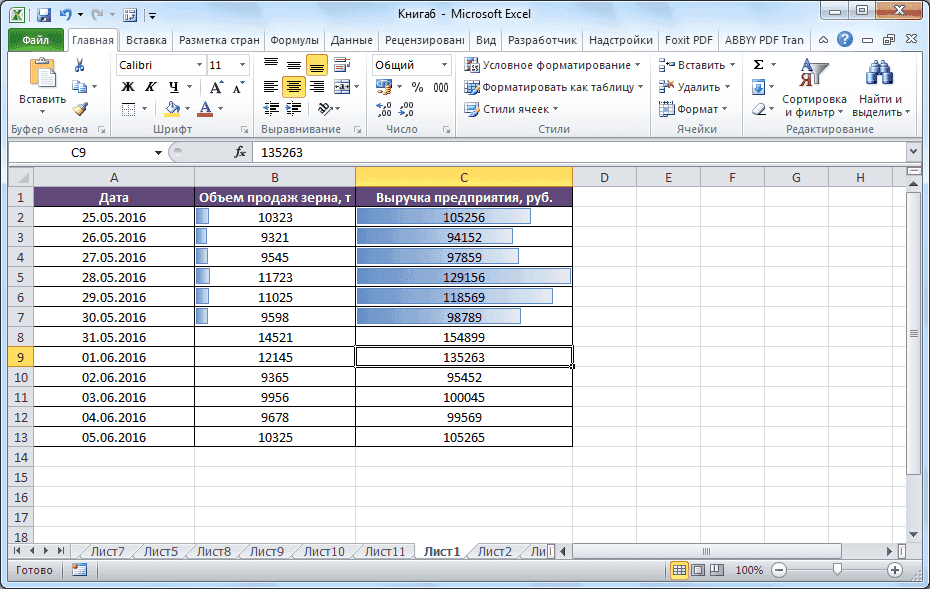
Task: Toggle italic (К) formatting
Action: (x=151, y=86)
